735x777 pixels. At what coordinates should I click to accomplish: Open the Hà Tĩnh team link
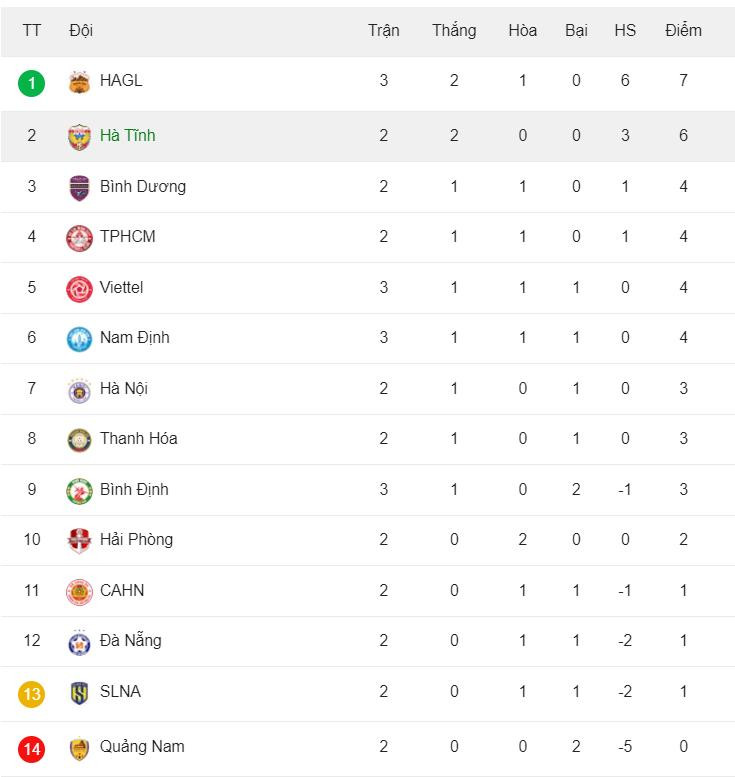point(127,135)
